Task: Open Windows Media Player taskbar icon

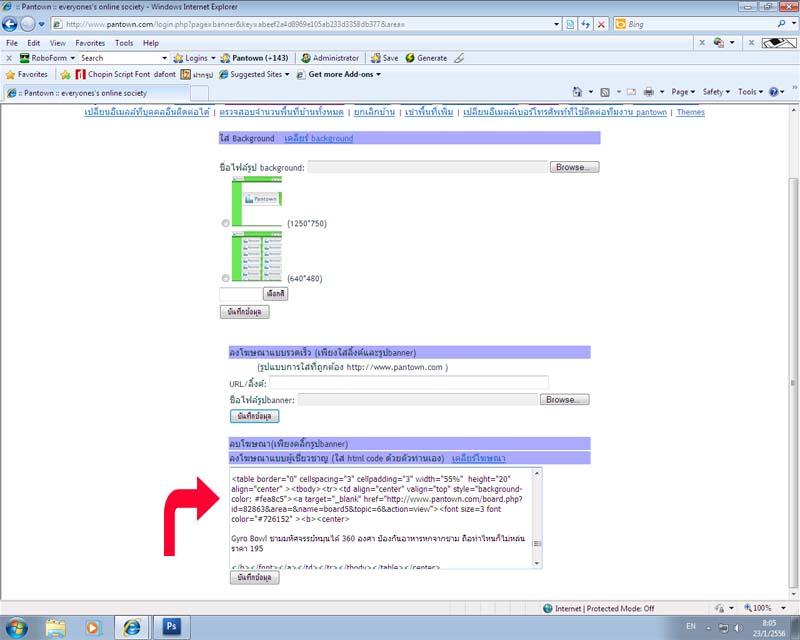Action: (x=92, y=627)
